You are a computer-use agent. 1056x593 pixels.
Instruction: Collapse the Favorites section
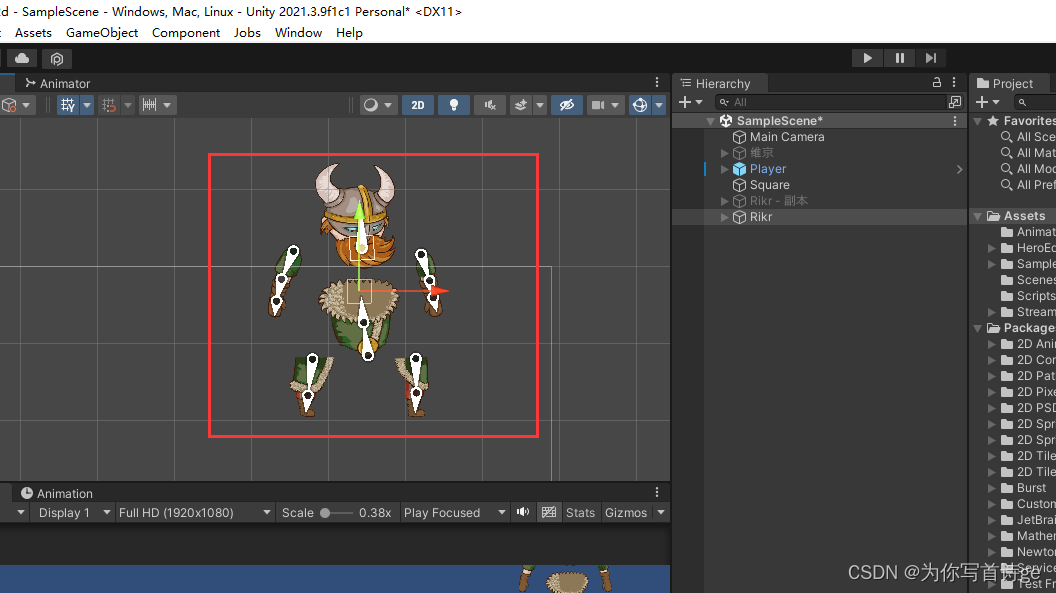coord(977,121)
